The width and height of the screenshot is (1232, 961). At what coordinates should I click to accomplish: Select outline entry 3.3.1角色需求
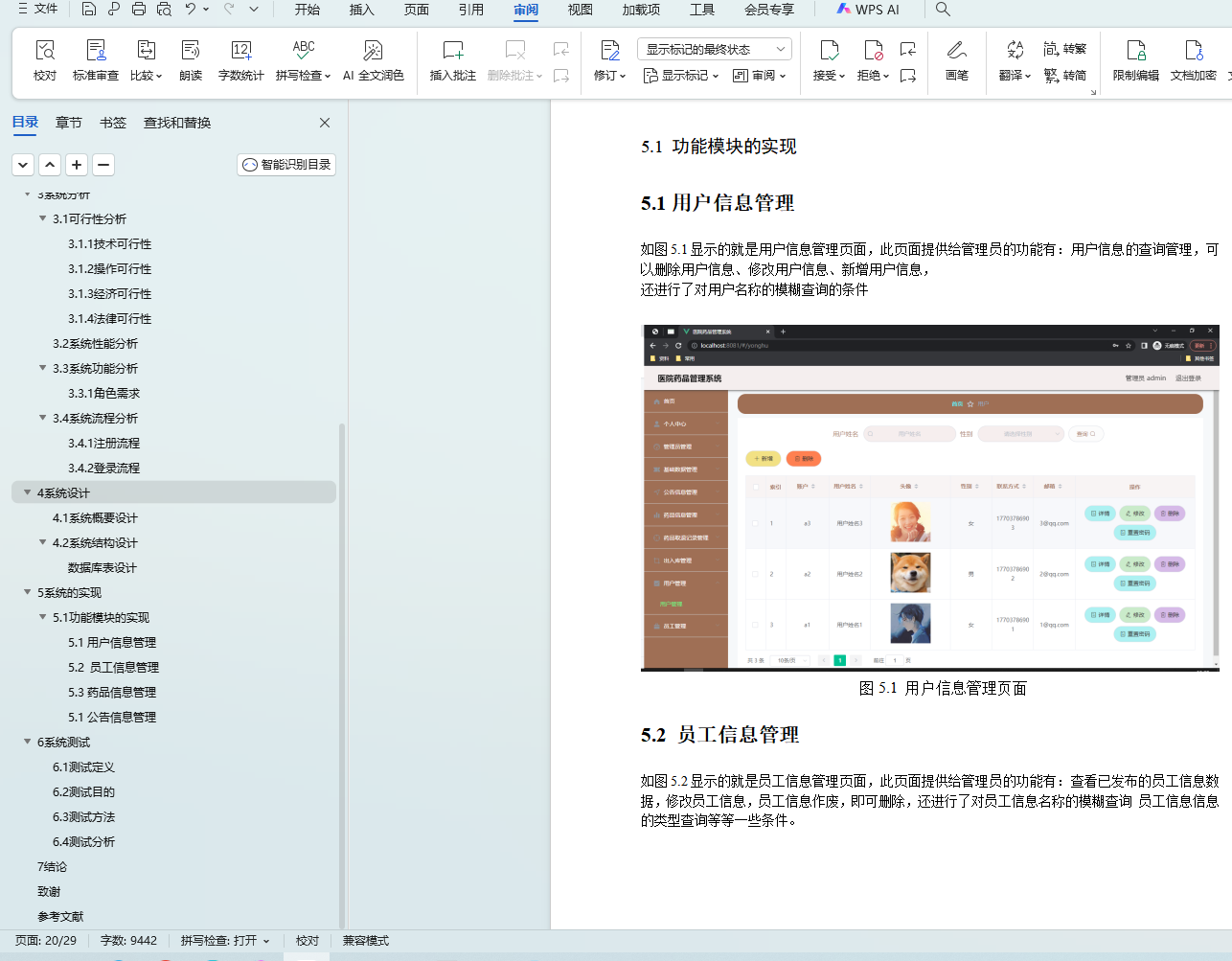pos(103,393)
